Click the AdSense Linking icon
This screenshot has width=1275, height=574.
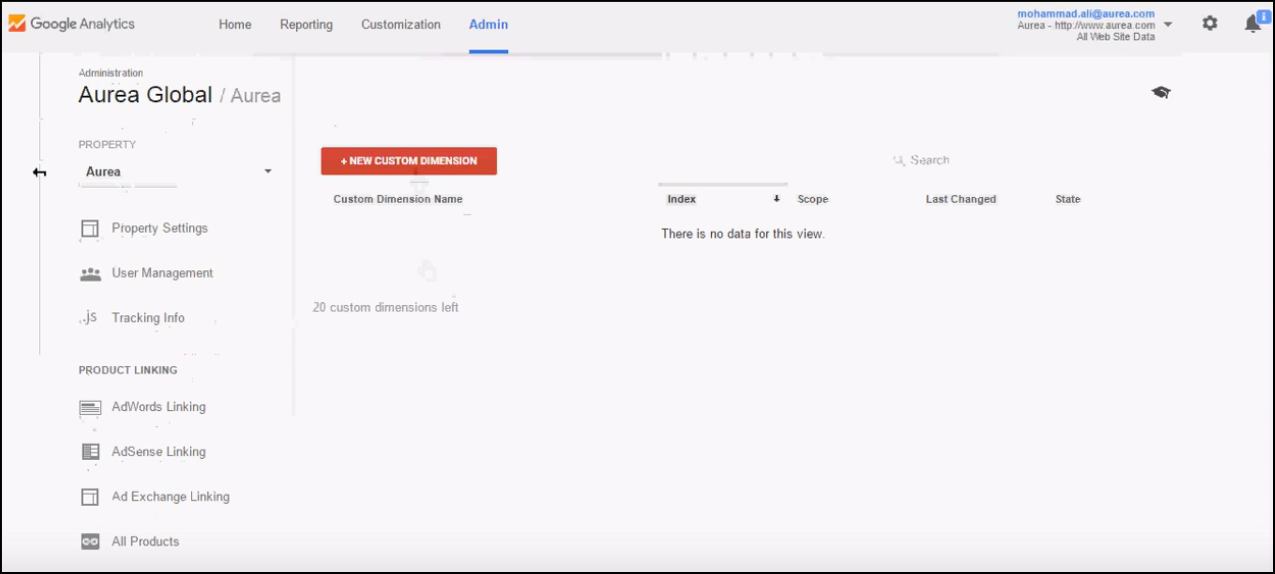tap(90, 452)
